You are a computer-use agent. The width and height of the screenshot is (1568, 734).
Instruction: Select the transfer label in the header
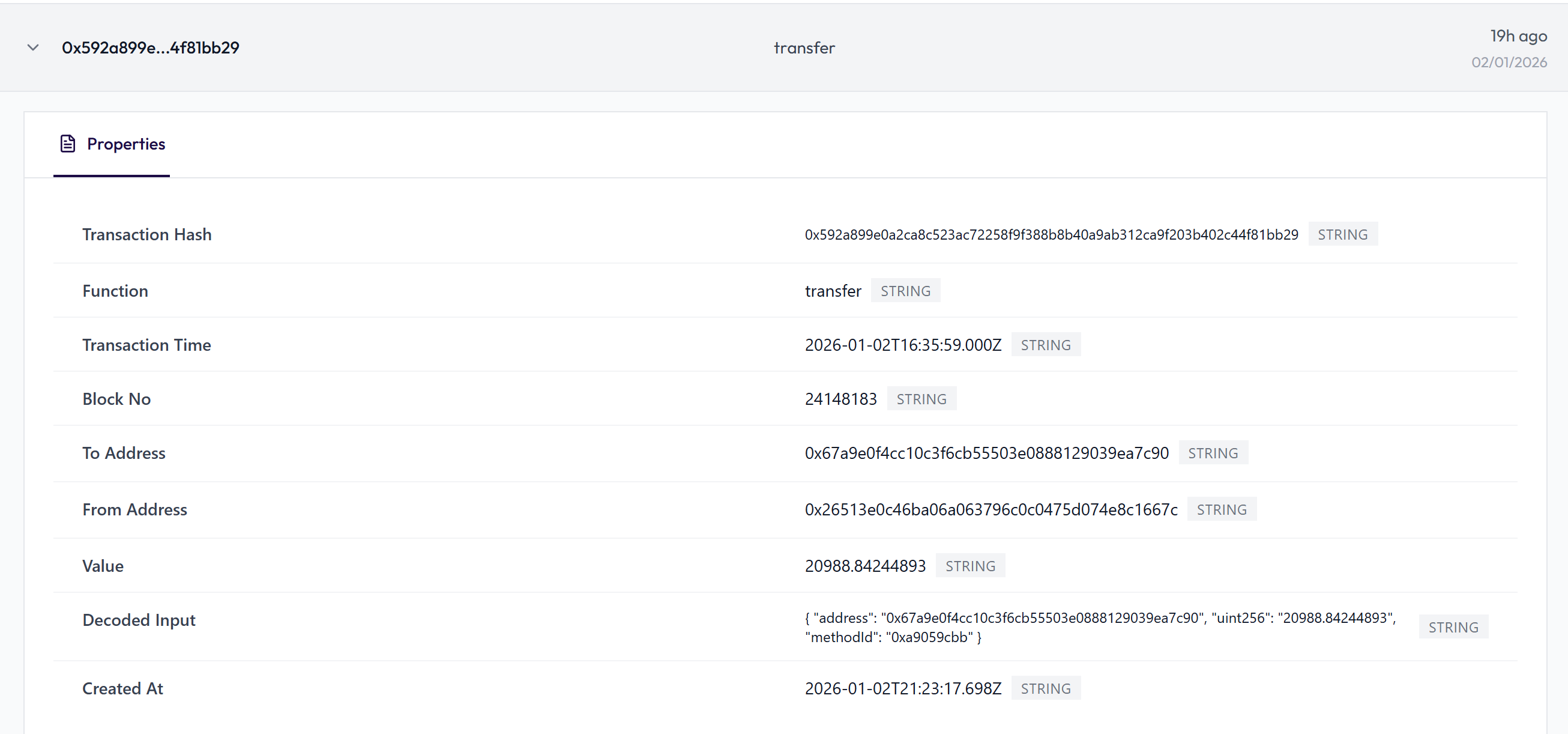pos(804,47)
